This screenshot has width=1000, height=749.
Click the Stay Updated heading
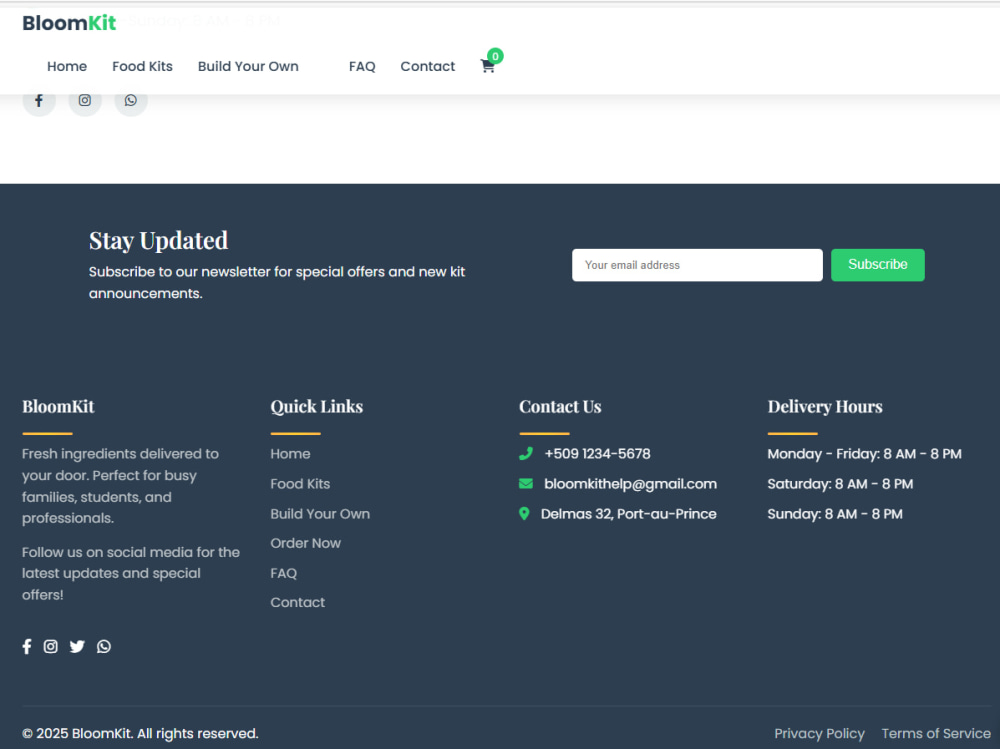point(158,241)
